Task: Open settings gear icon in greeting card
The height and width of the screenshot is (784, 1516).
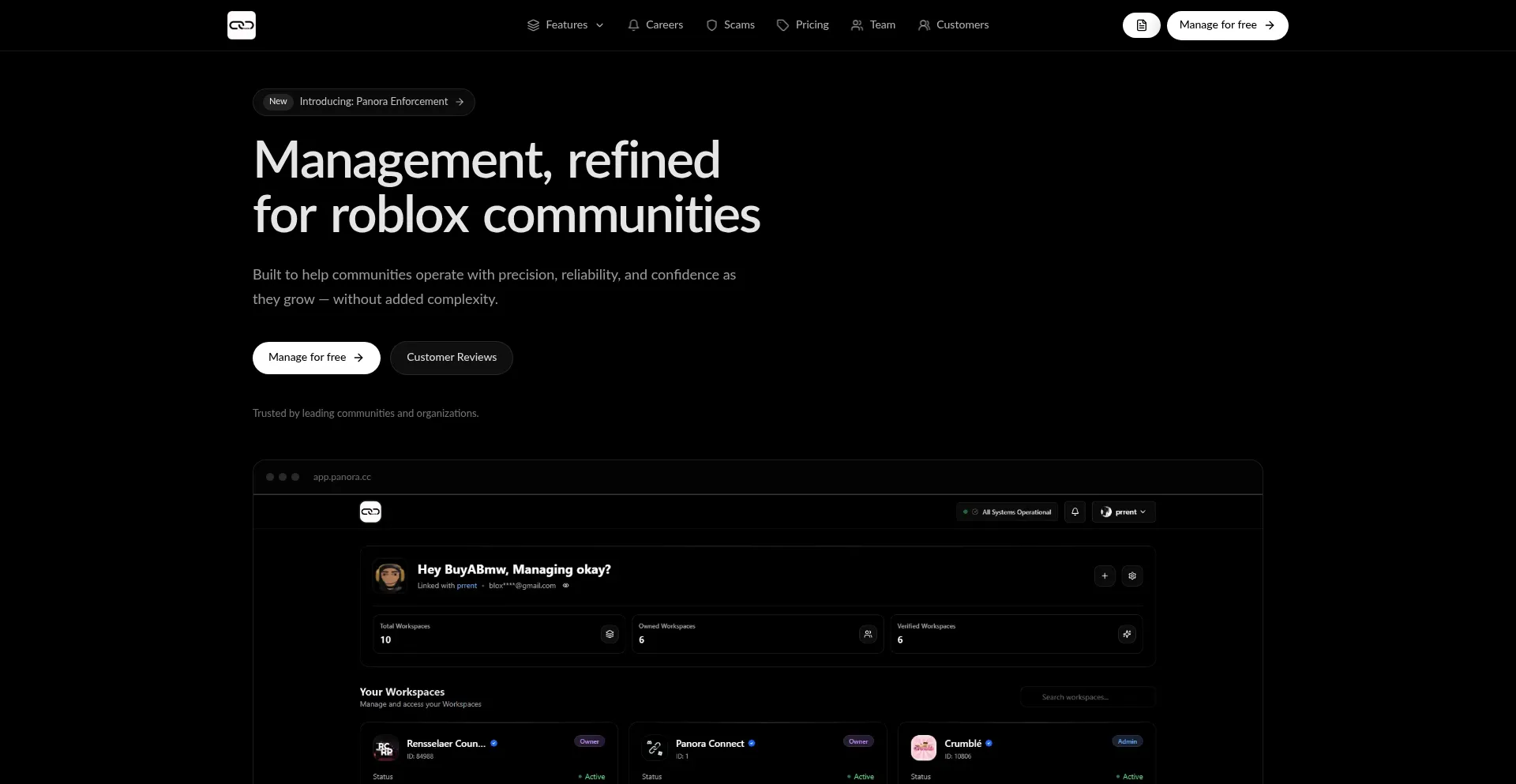Action: pyautogui.click(x=1132, y=576)
